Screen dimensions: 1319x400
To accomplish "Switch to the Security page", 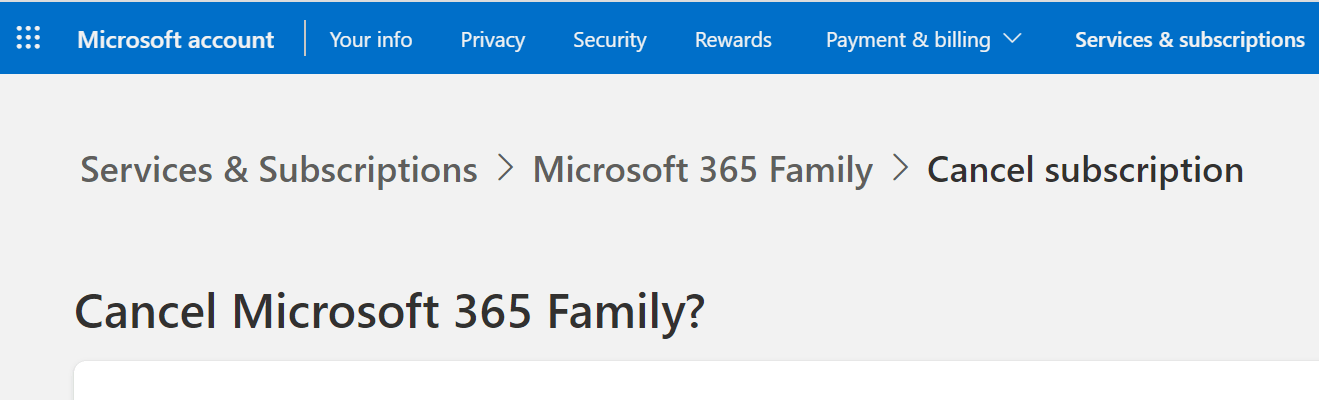I will tap(609, 40).
